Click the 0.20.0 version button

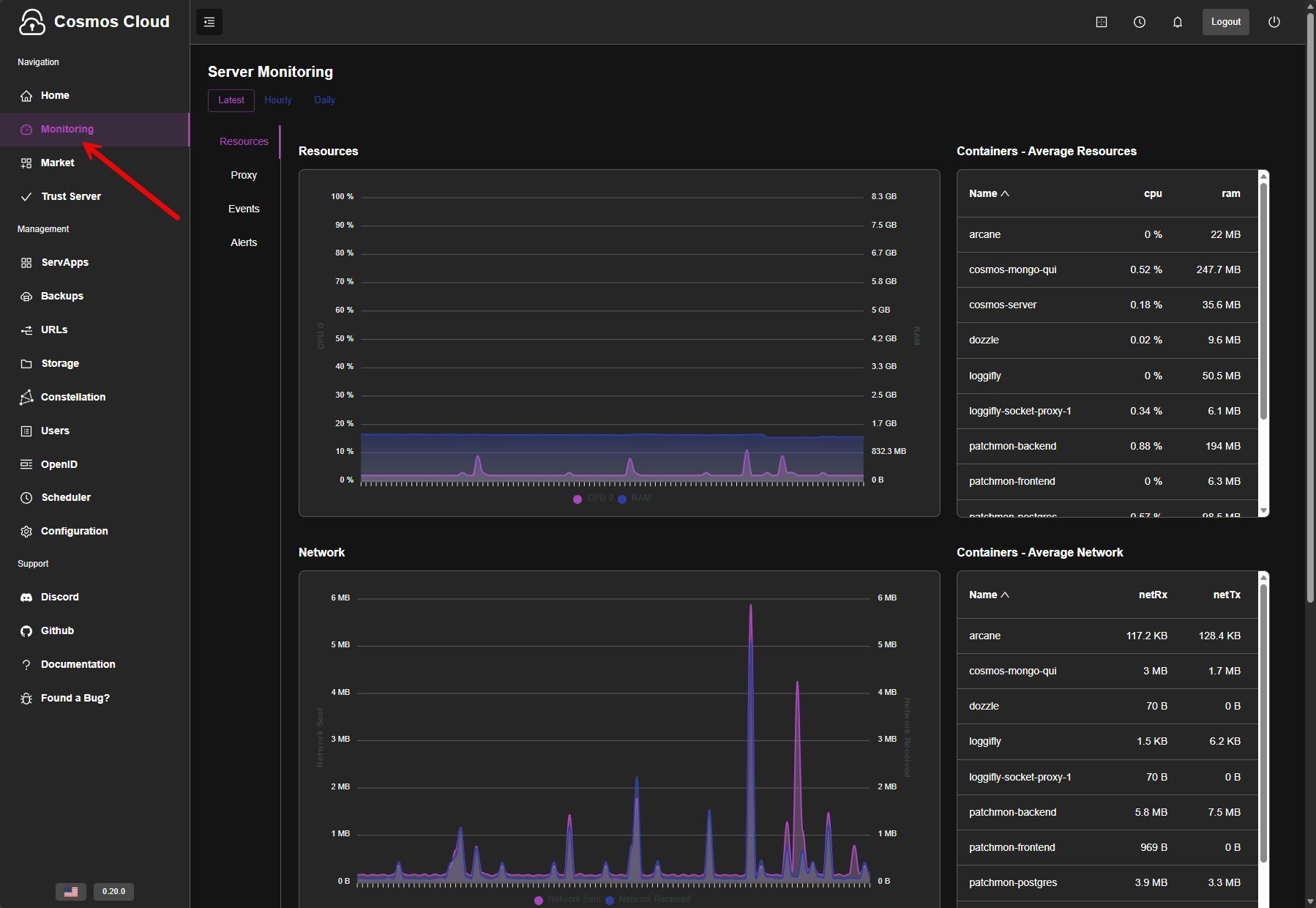click(x=113, y=891)
